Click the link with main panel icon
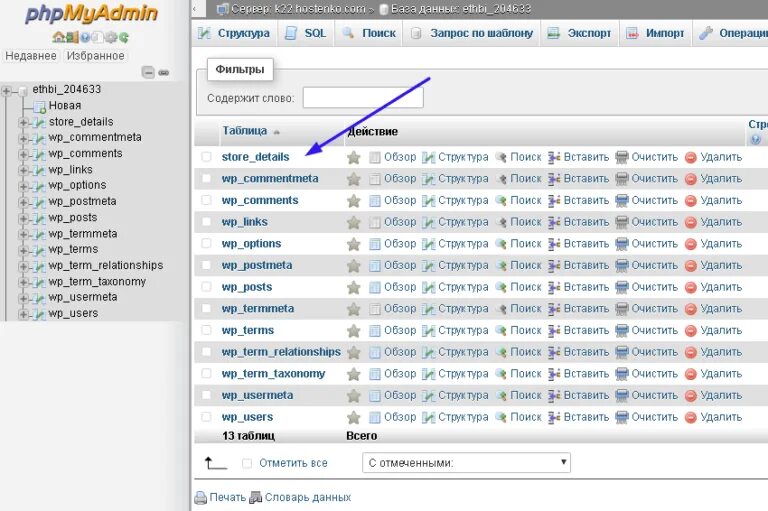The image size is (768, 511). 164,73
